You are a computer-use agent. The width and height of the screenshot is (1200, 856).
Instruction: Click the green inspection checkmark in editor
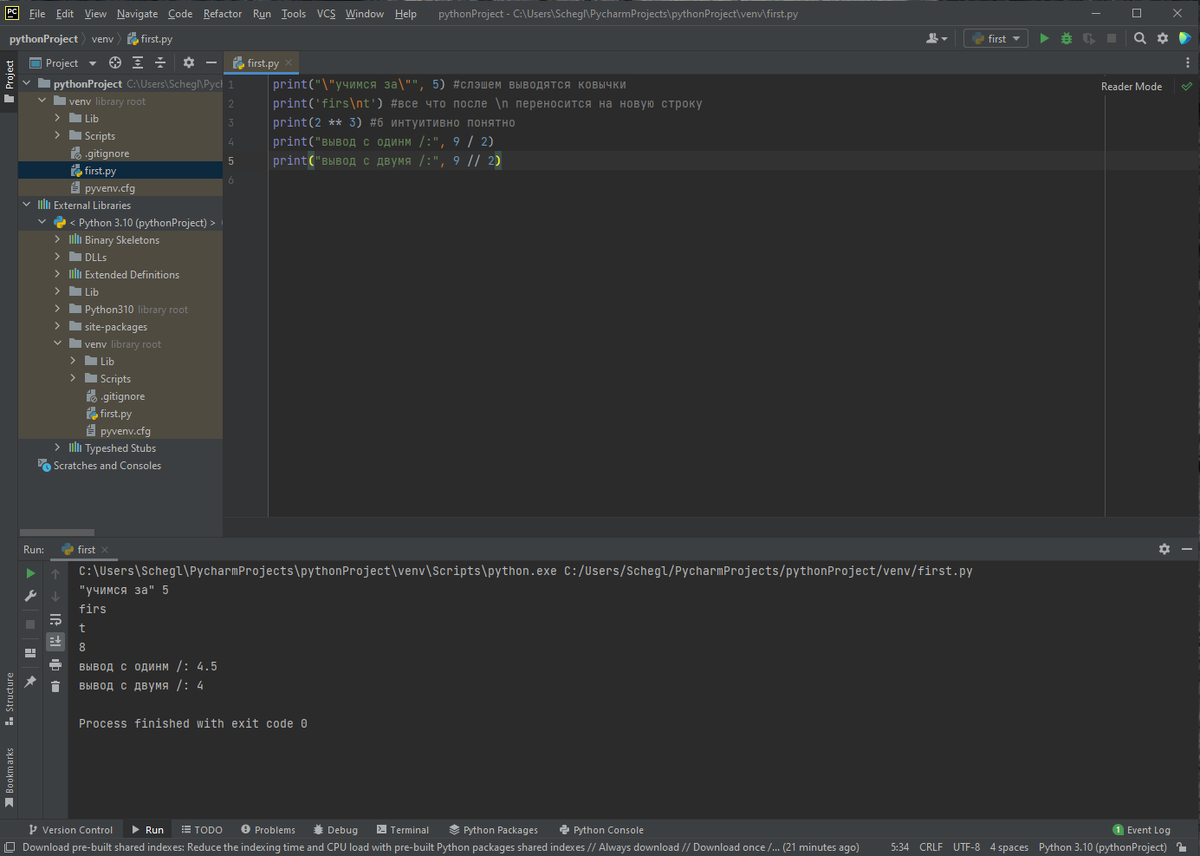tap(1187, 87)
